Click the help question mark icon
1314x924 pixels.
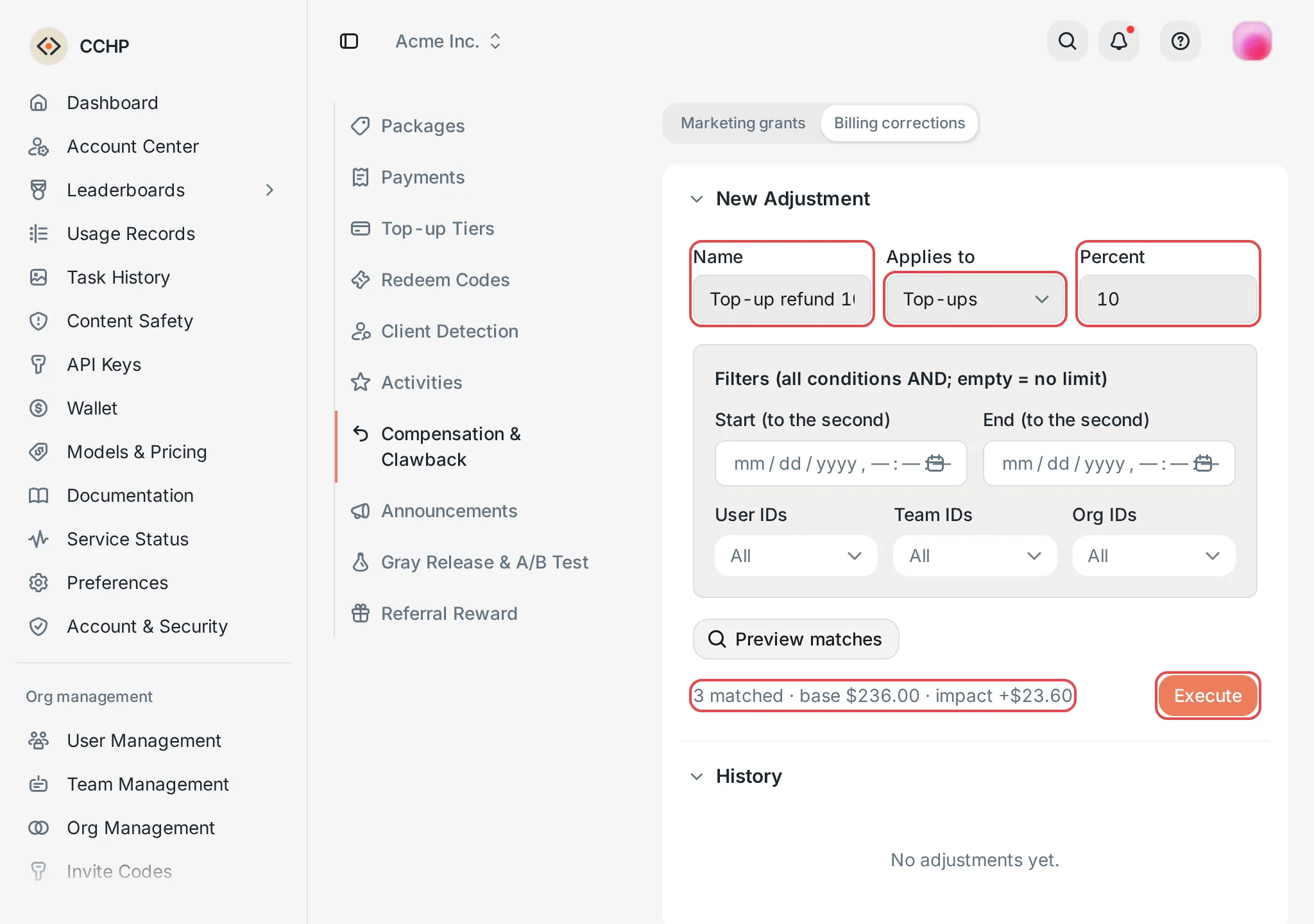1181,41
